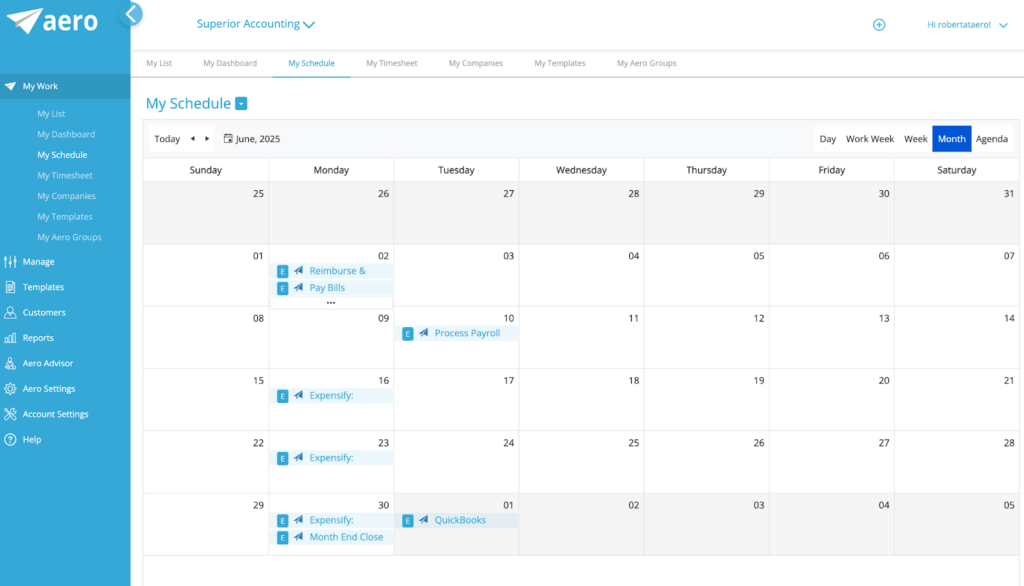The width and height of the screenshot is (1024, 586).
Task: Click the E badge on Process Payroll event
Action: click(407, 333)
